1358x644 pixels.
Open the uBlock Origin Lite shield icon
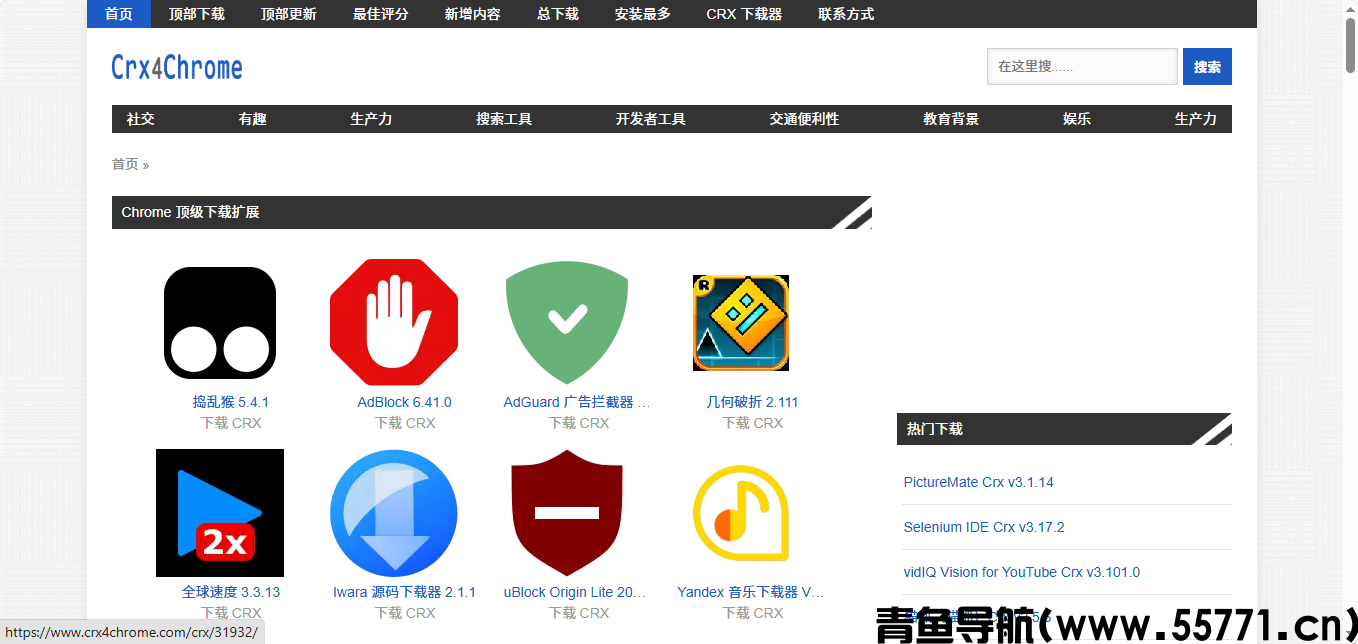pos(567,513)
